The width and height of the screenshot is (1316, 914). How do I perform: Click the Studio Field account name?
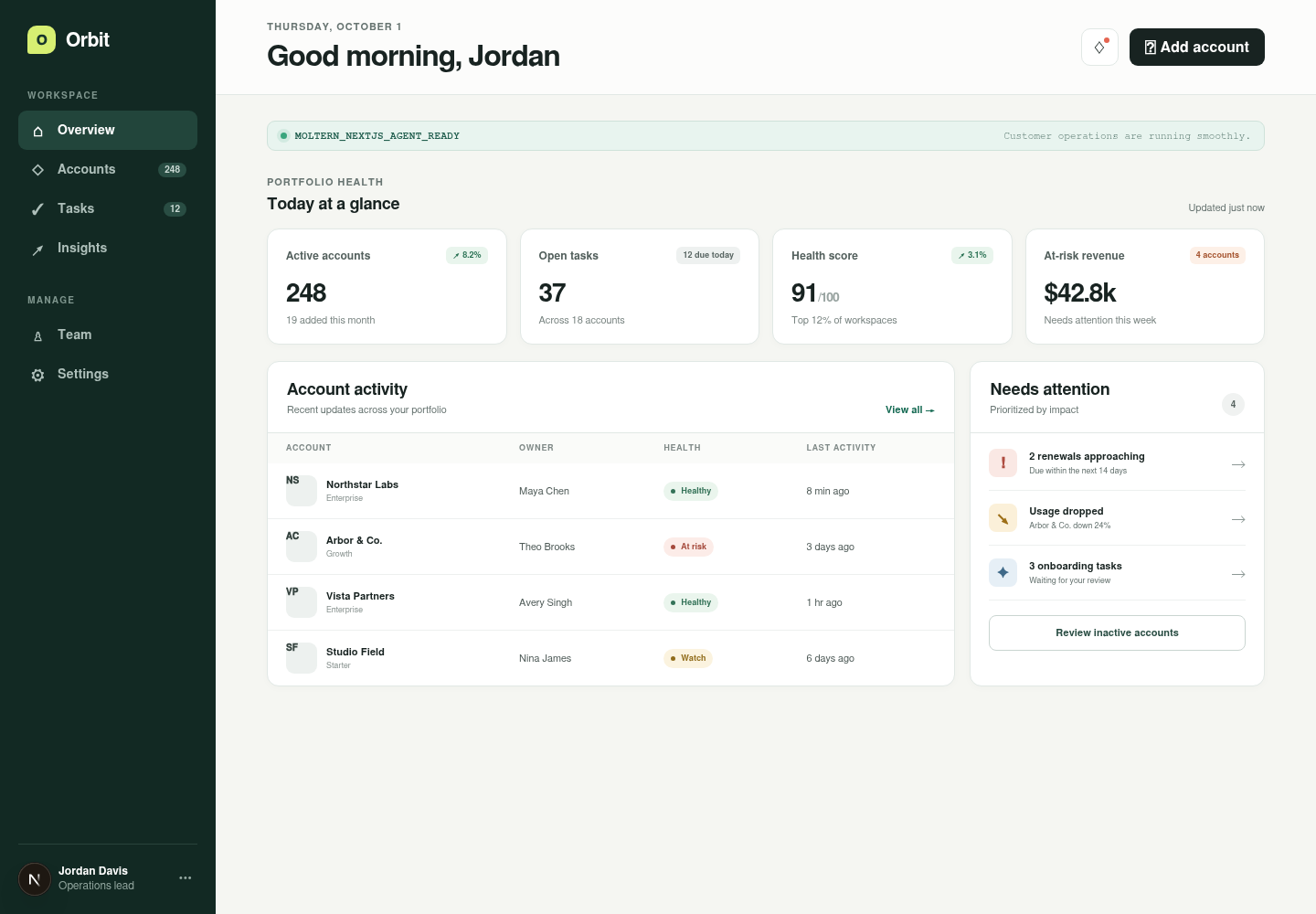(356, 652)
